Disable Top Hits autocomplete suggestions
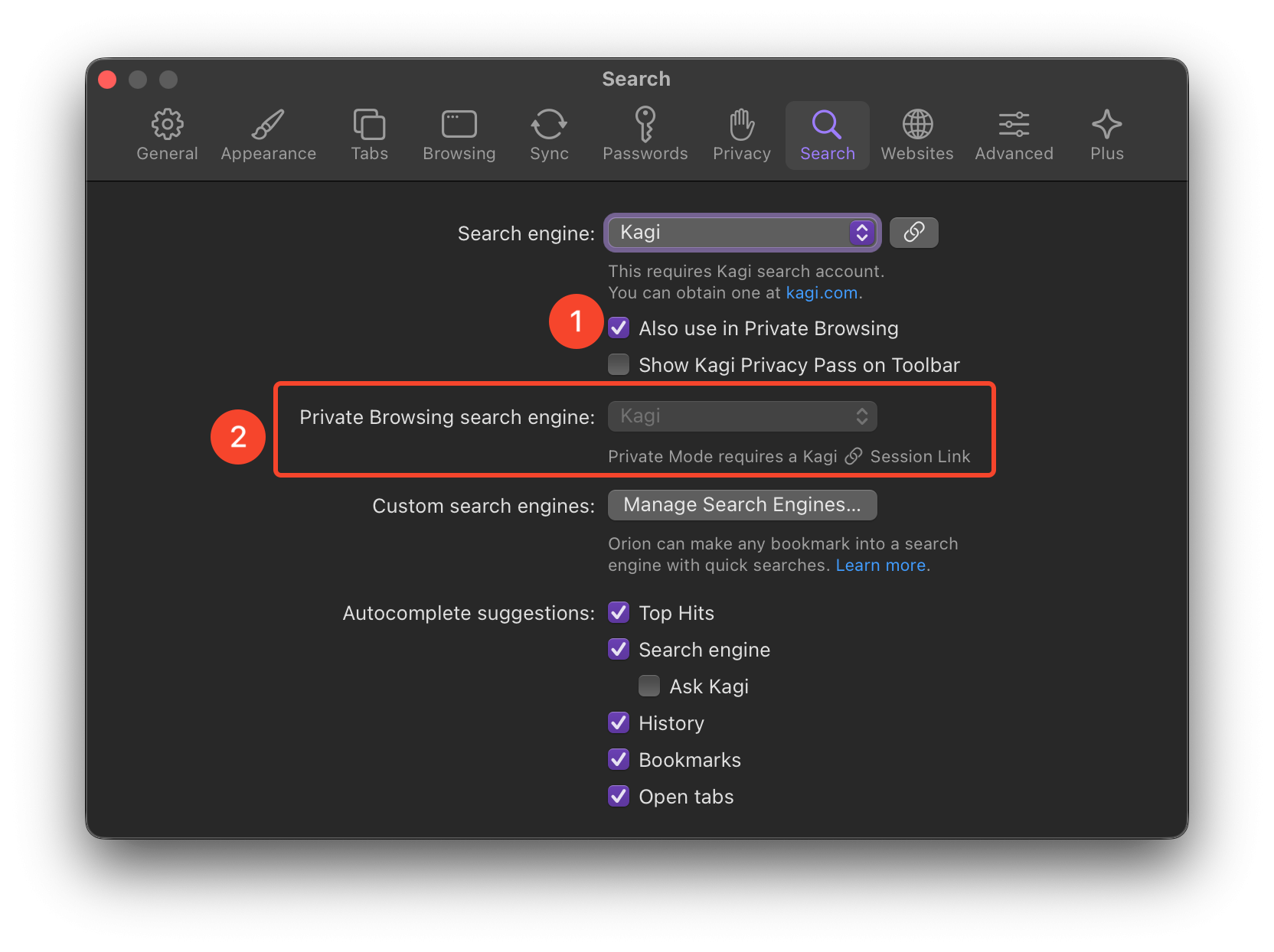This screenshot has height=952, width=1274. [619, 613]
